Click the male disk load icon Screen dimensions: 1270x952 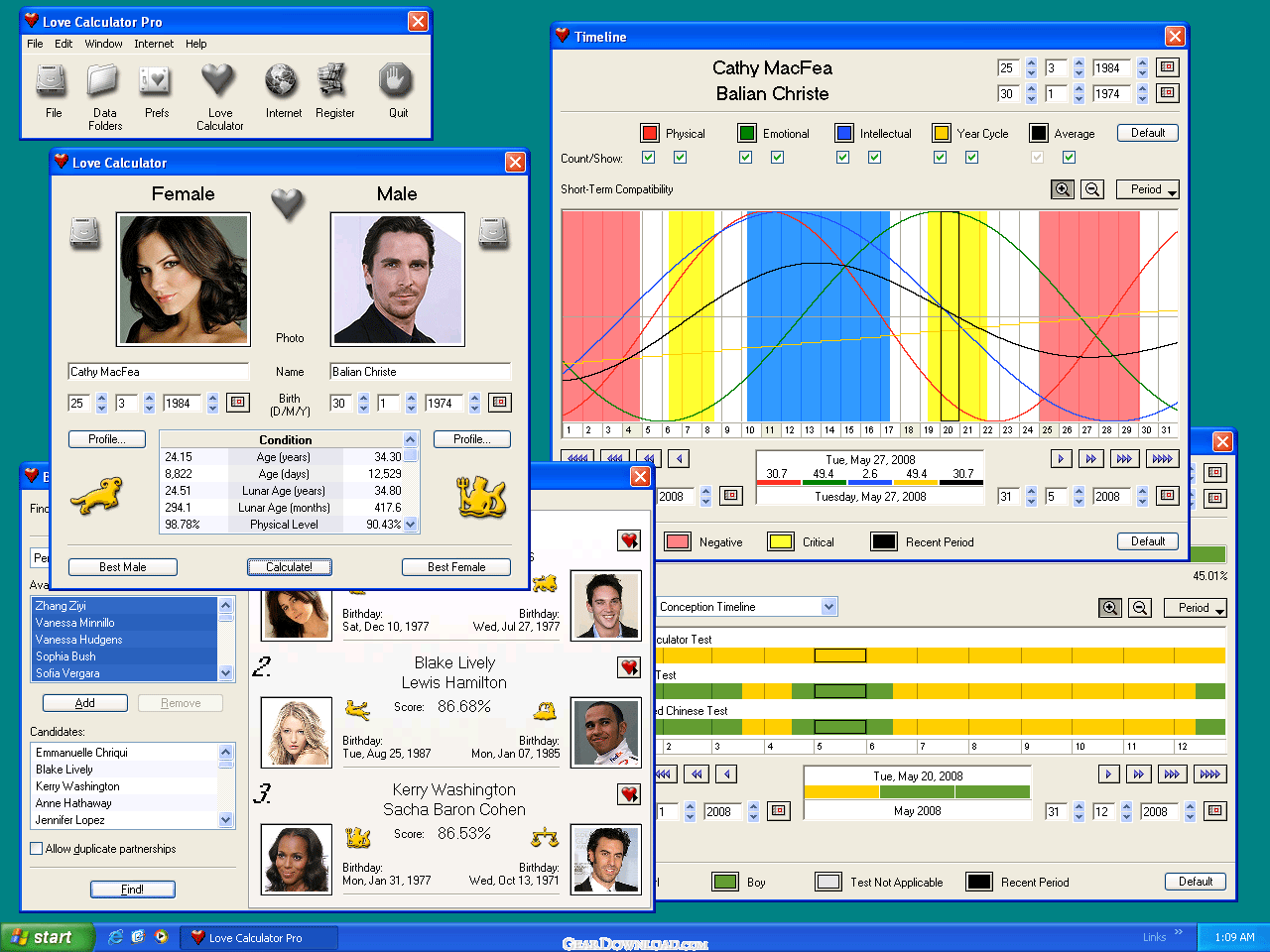click(x=494, y=234)
